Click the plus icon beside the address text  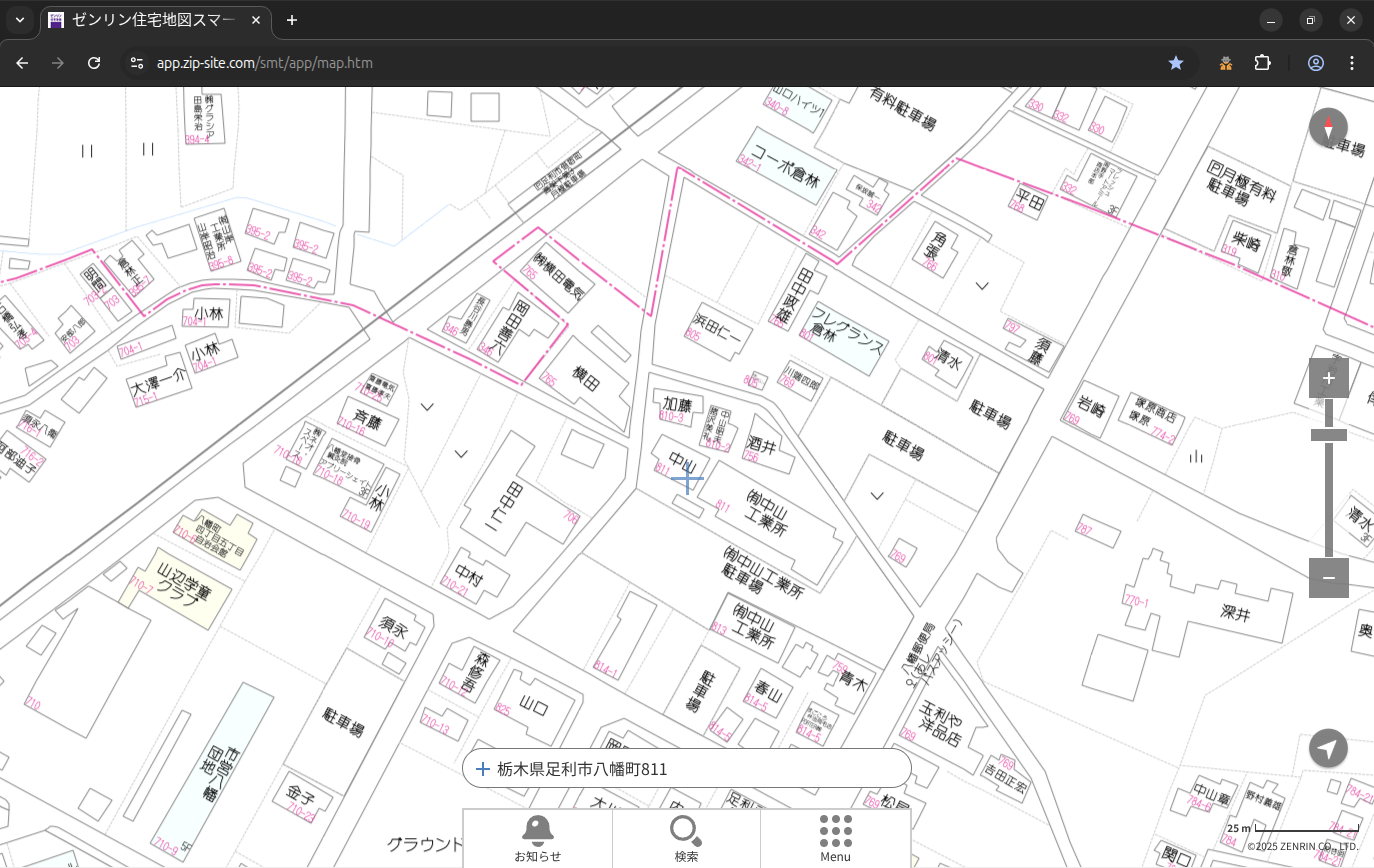483,769
